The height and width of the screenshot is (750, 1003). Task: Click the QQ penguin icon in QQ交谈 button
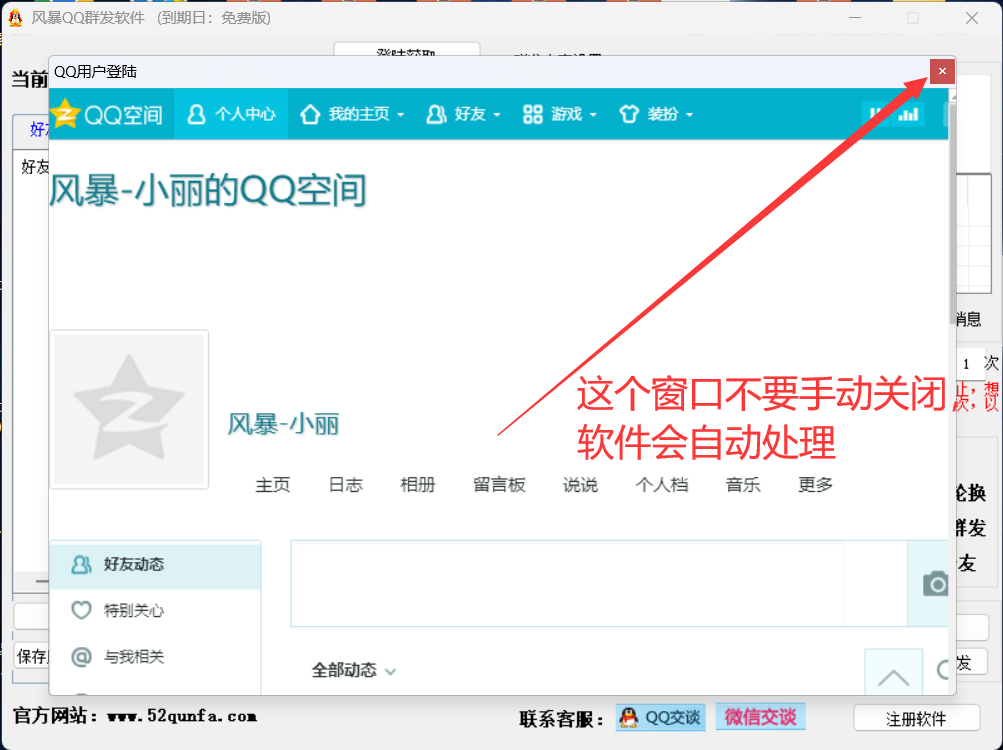[629, 717]
